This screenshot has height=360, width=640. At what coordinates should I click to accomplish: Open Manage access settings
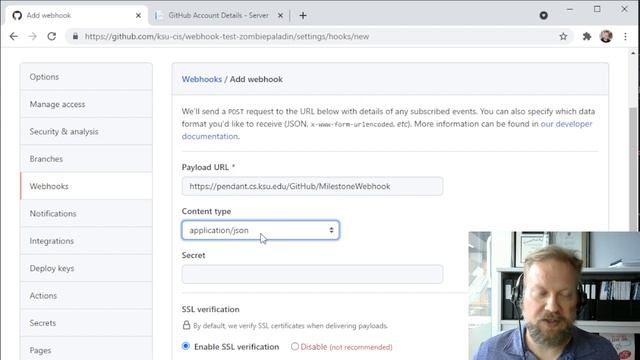(86, 104)
